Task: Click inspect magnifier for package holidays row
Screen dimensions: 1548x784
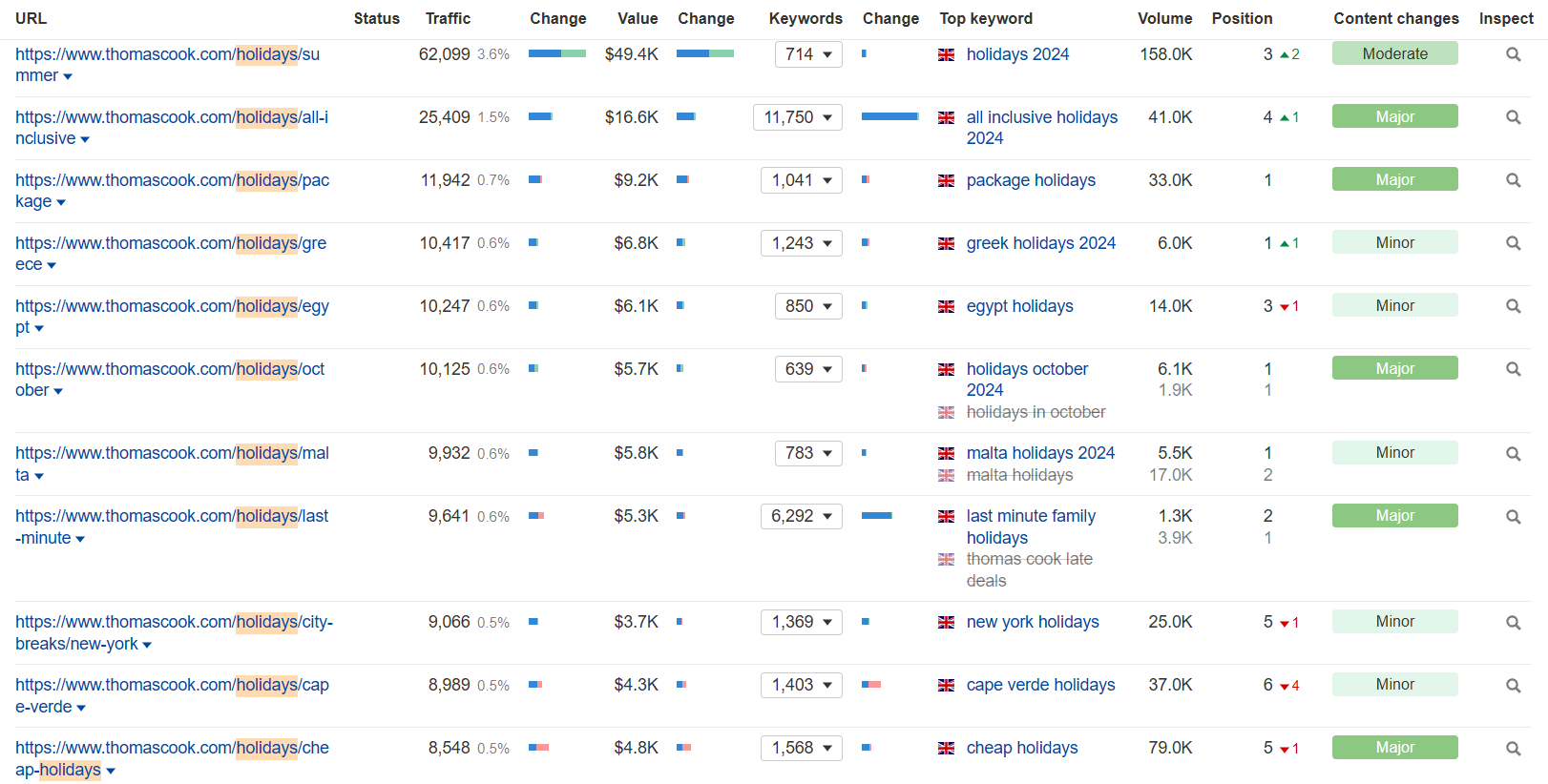Action: point(1513,180)
